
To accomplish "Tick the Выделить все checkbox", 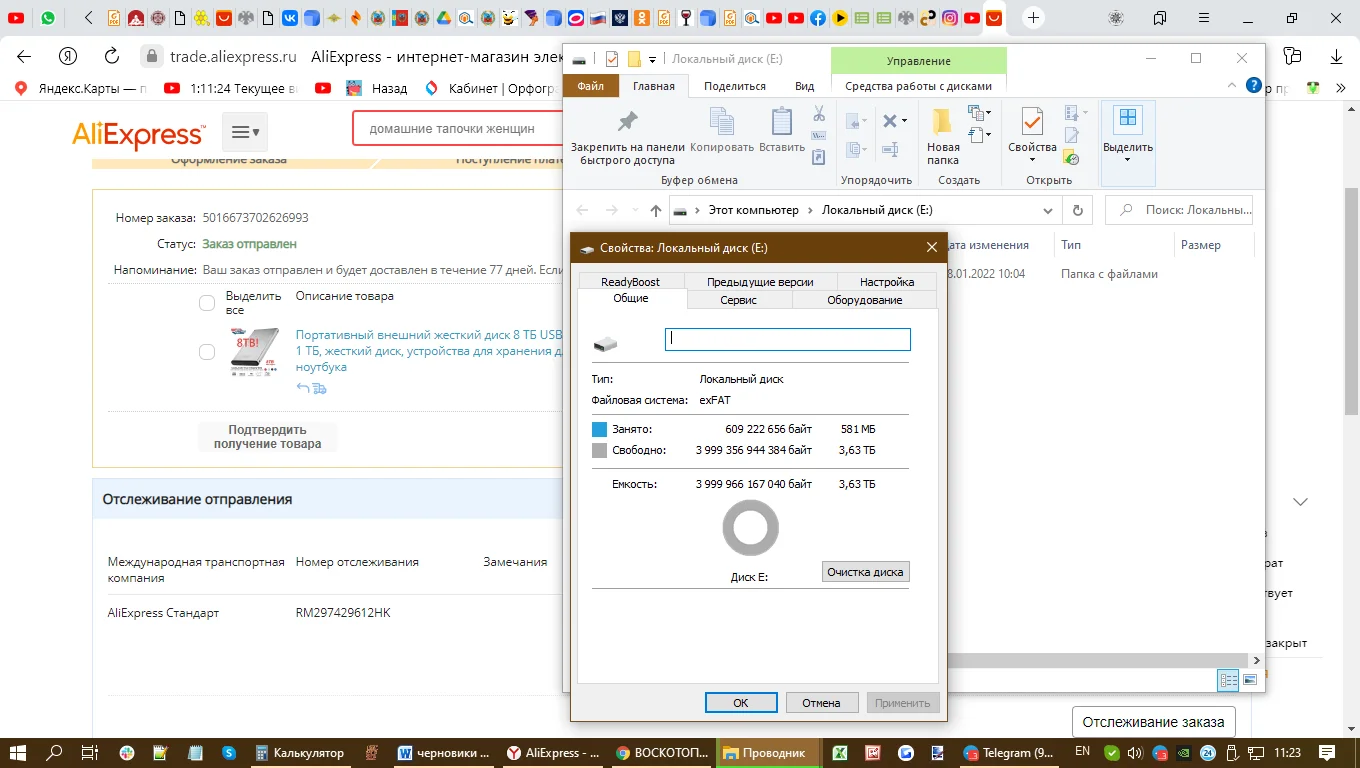I will point(207,303).
